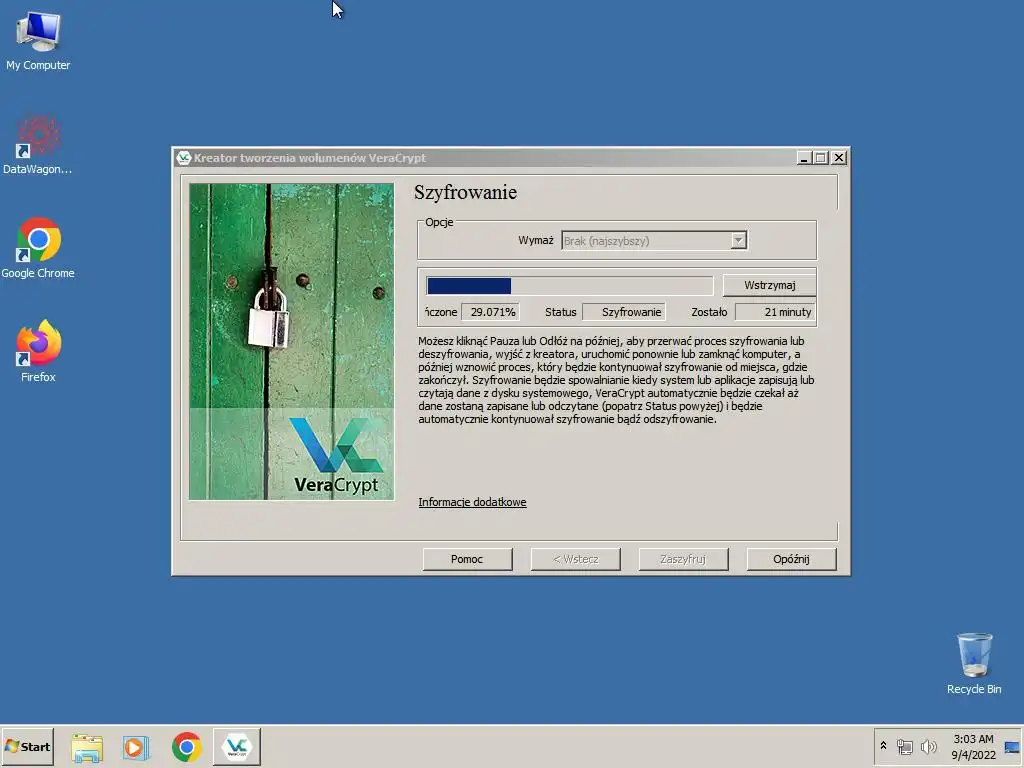Click the VeraCrypt padlock image

pyautogui.click(x=291, y=342)
